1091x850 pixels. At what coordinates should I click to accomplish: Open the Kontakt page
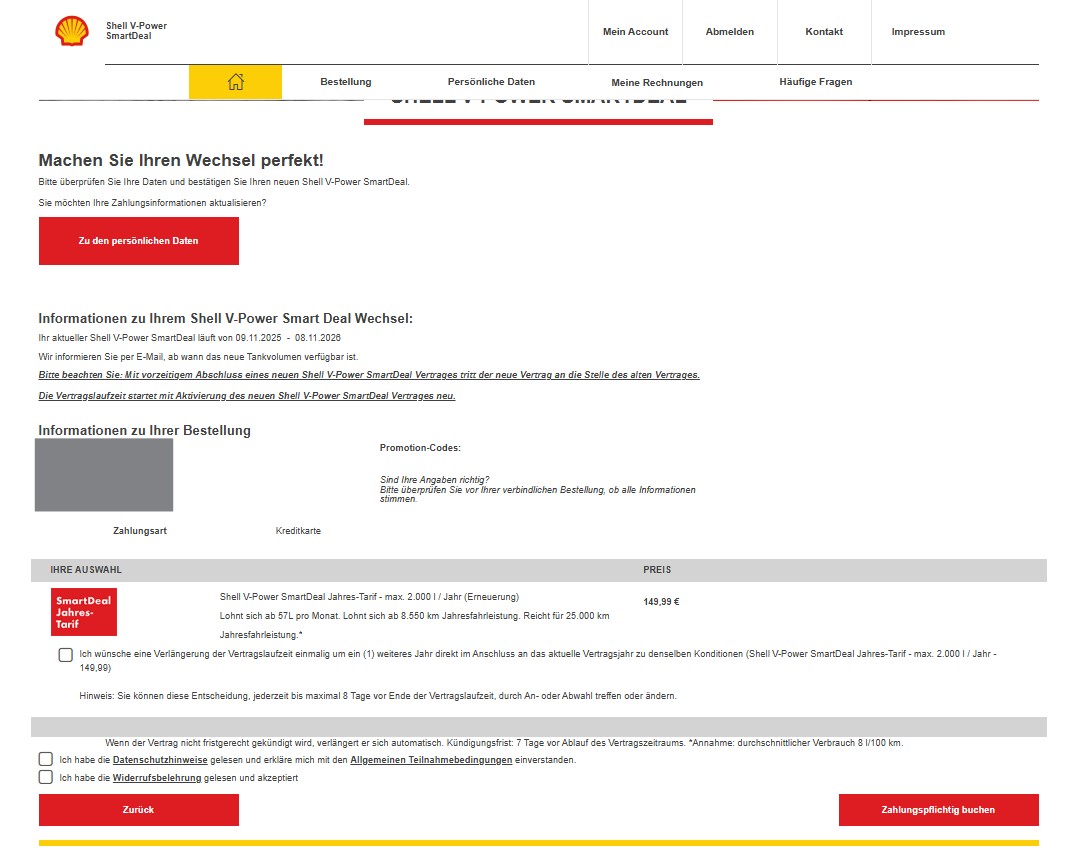point(824,32)
